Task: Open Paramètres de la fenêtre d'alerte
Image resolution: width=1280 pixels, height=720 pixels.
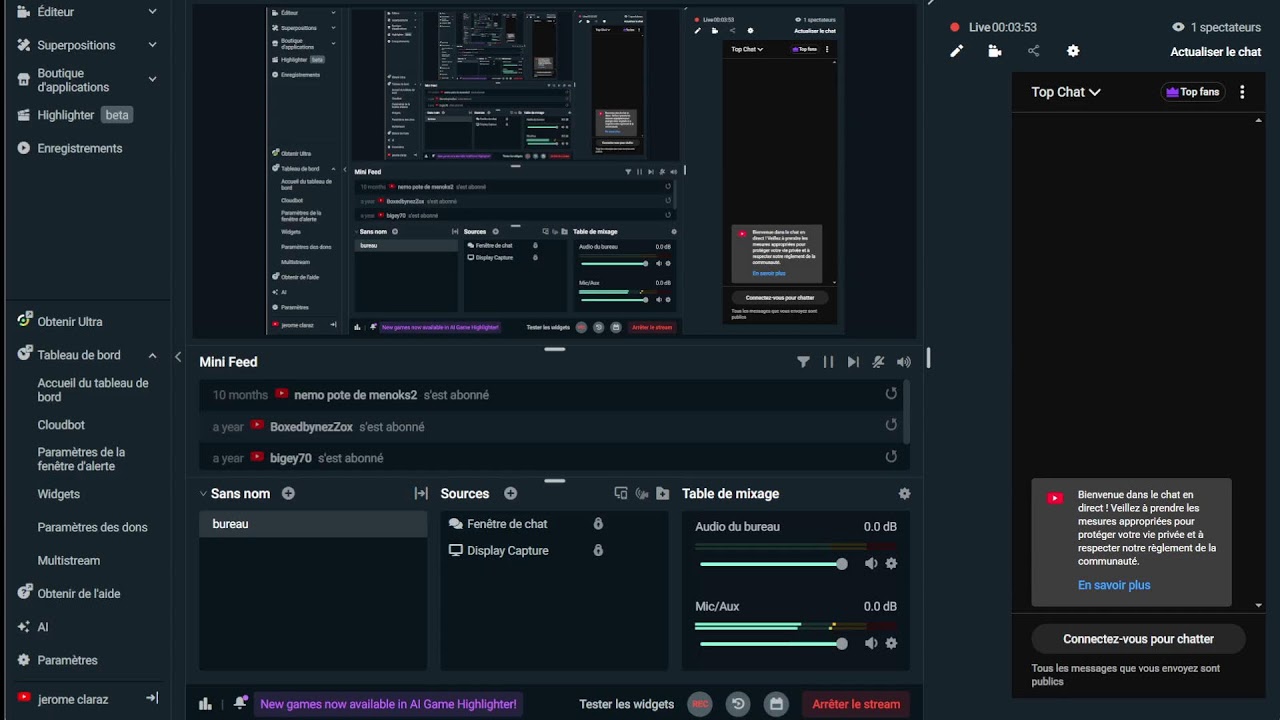Action: click(81, 459)
